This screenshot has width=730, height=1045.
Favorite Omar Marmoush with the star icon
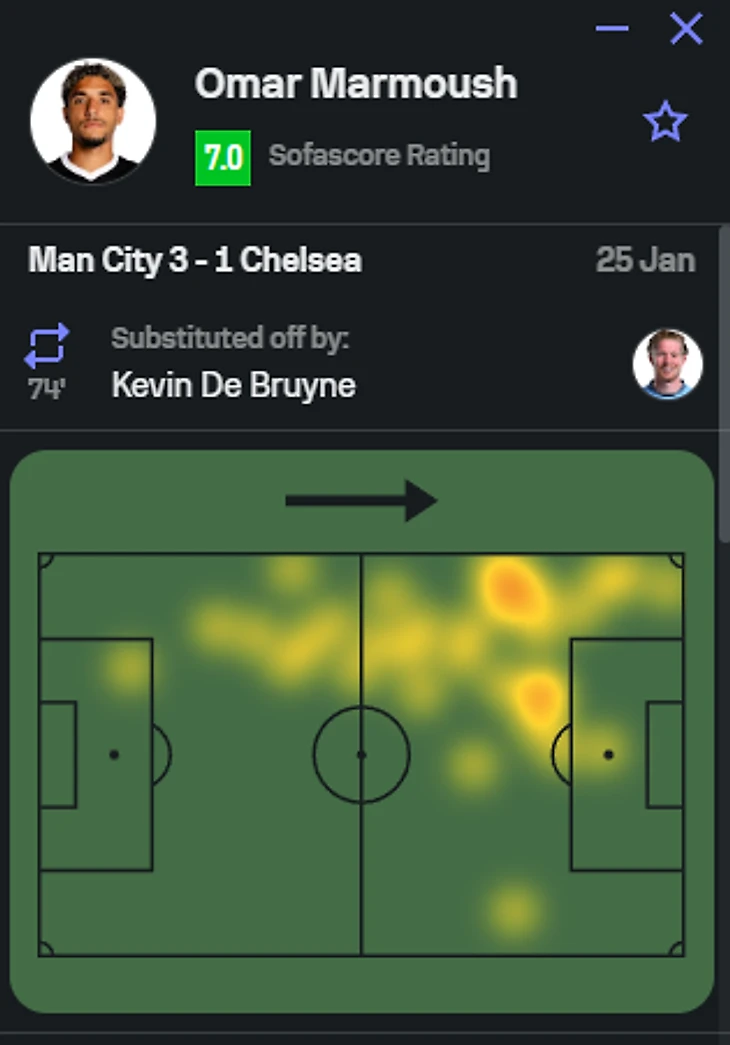pos(665,123)
